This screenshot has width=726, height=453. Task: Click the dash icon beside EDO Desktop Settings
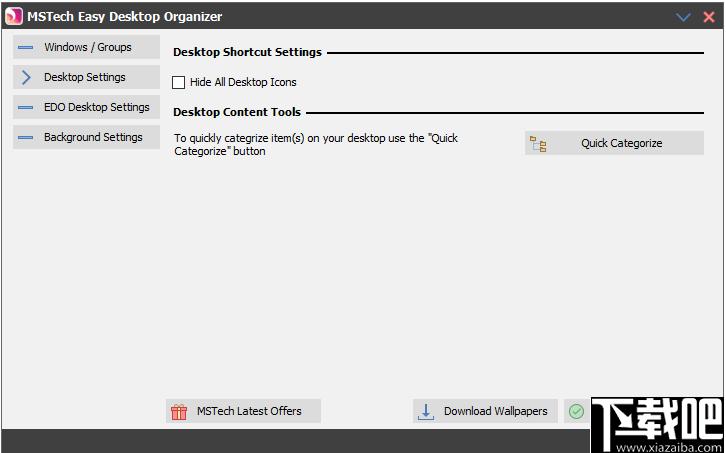coord(25,107)
